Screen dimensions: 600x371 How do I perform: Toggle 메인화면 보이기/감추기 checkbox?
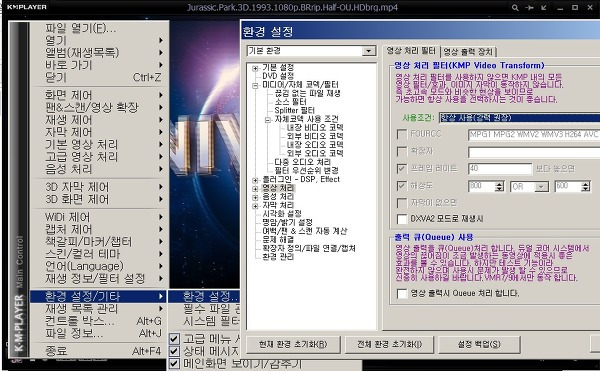point(174,363)
